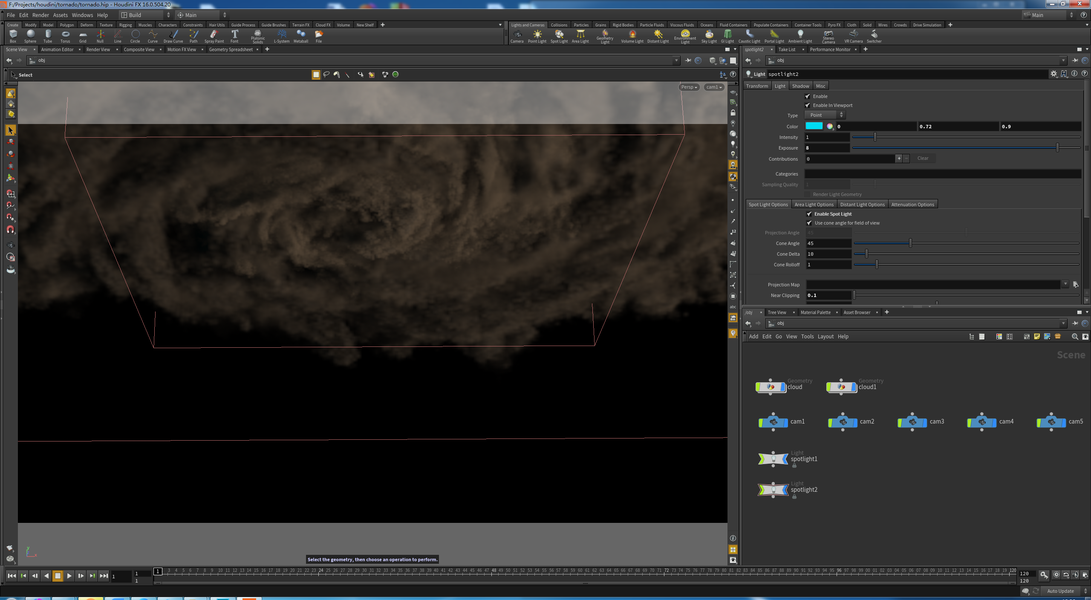This screenshot has width=1091, height=600.
Task: Click the Clear contributions button
Action: (x=923, y=159)
